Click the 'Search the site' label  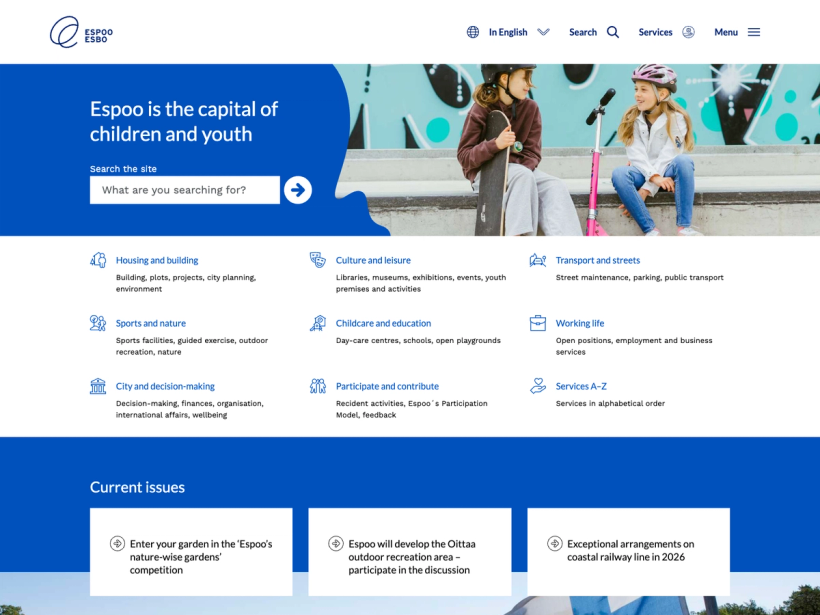point(123,168)
